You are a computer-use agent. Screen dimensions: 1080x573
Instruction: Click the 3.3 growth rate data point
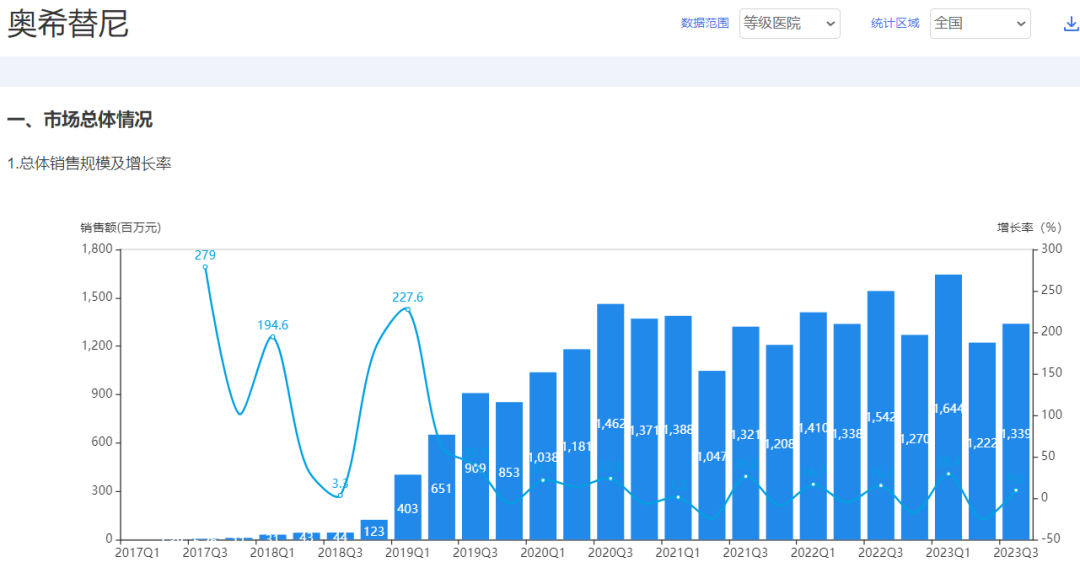click(340, 494)
